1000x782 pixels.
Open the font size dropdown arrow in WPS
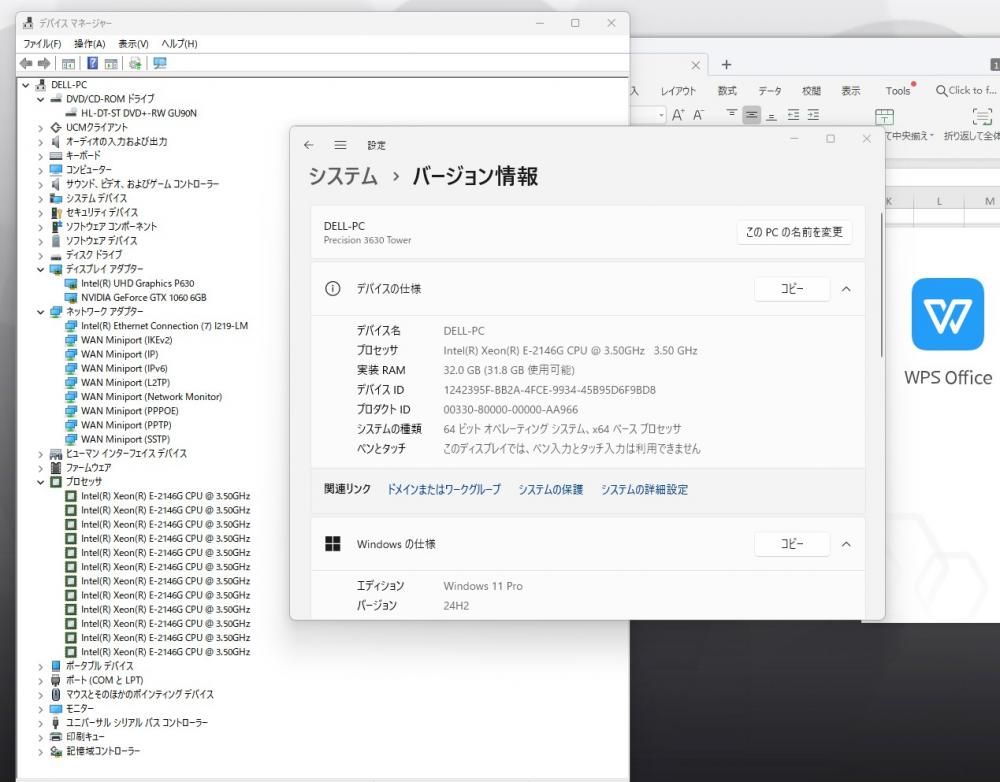(661, 115)
